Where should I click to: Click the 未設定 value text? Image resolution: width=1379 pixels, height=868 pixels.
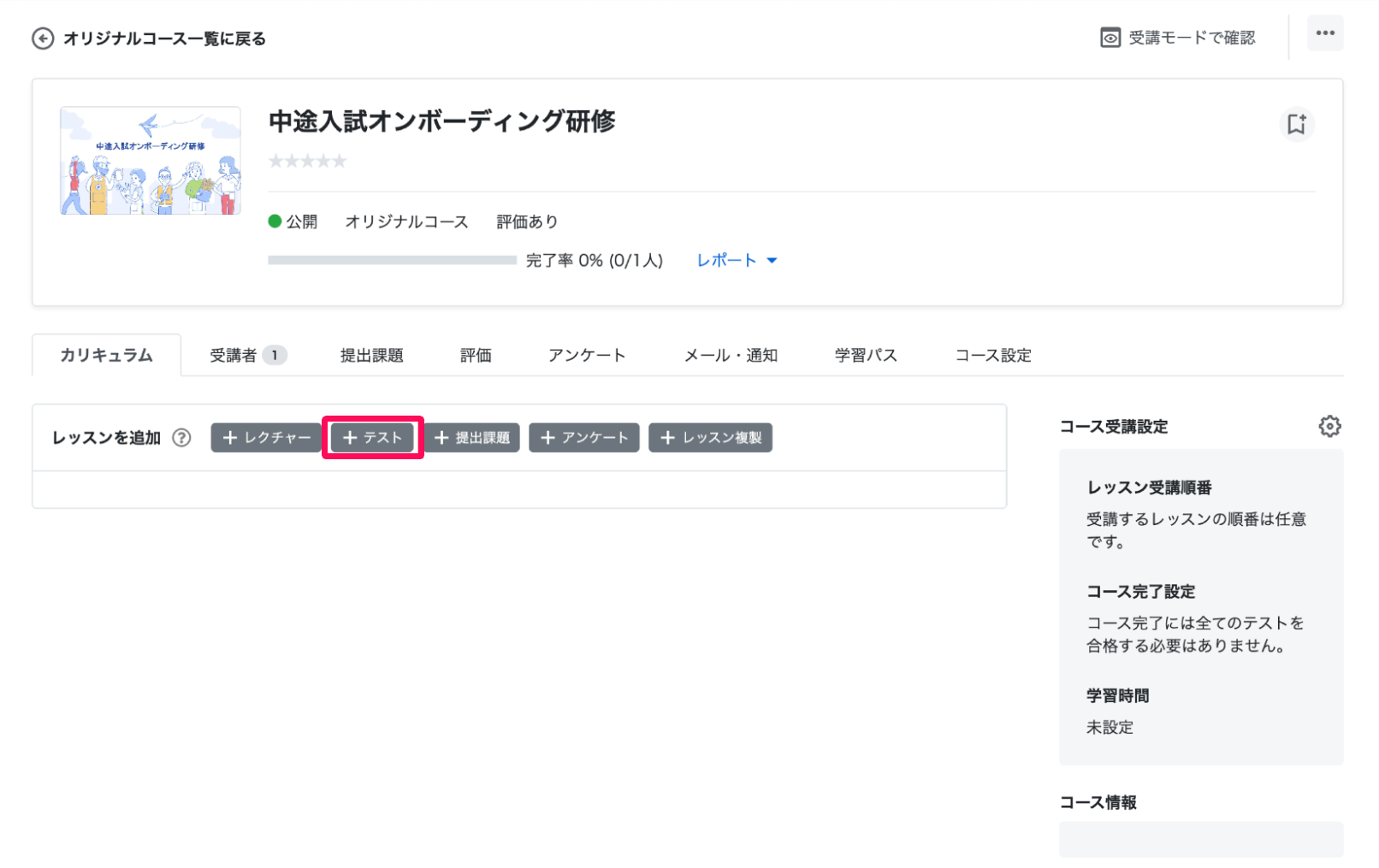(x=1110, y=728)
